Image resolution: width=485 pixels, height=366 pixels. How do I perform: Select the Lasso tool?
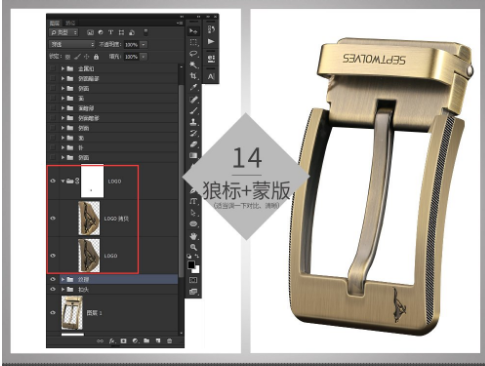[x=194, y=54]
